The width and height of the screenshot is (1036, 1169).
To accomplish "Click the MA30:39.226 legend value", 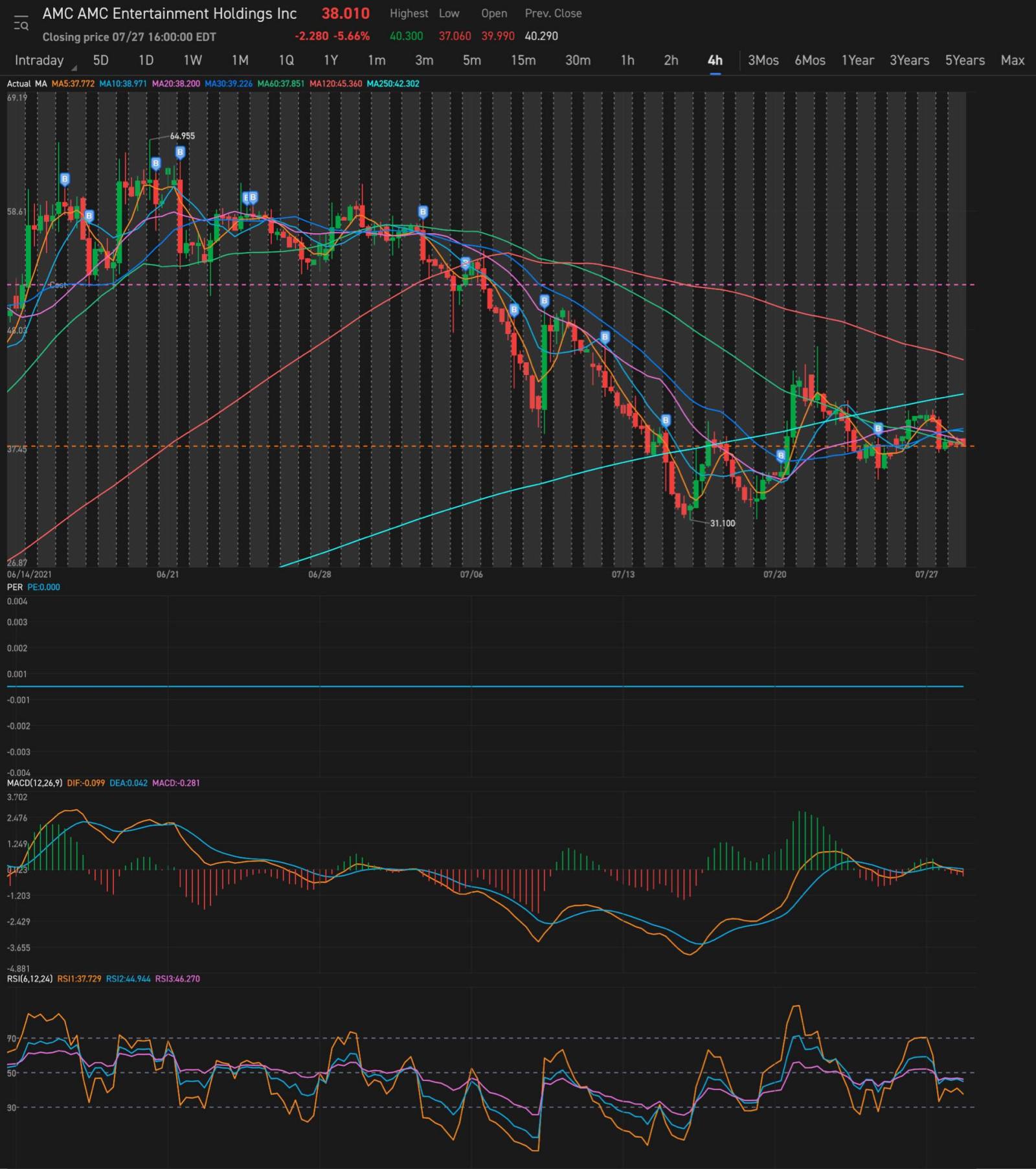I will tap(229, 84).
